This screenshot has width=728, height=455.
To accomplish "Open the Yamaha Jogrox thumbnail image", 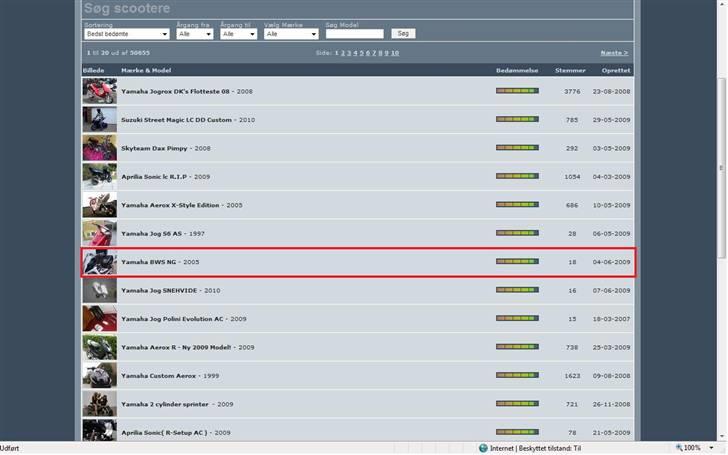I will click(99, 91).
